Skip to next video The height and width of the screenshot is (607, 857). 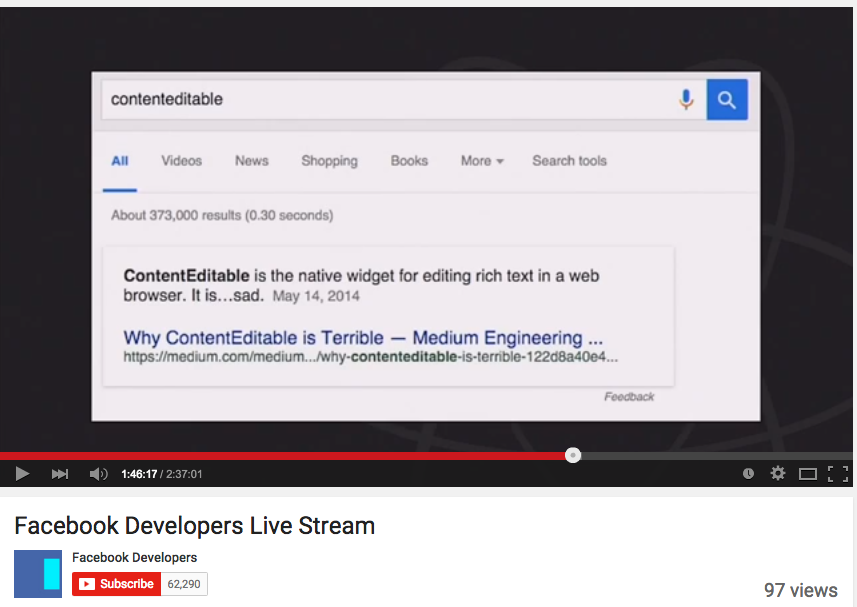(x=60, y=474)
